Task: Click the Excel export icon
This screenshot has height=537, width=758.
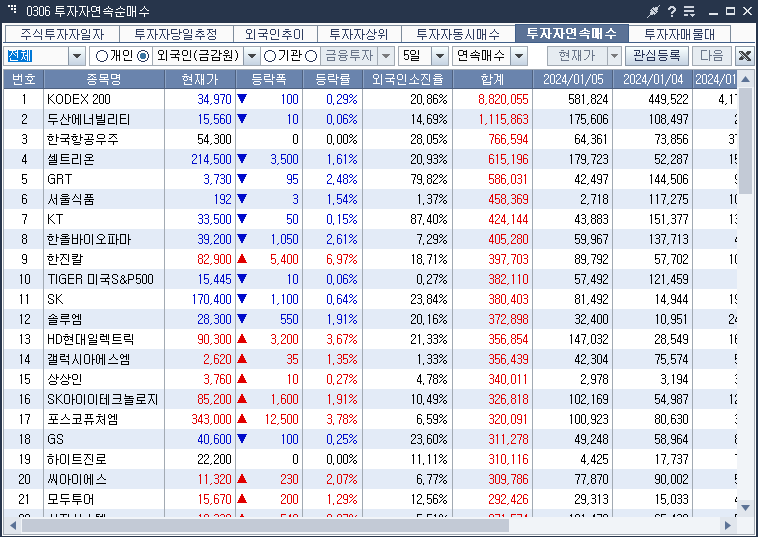Action: [x=745, y=56]
